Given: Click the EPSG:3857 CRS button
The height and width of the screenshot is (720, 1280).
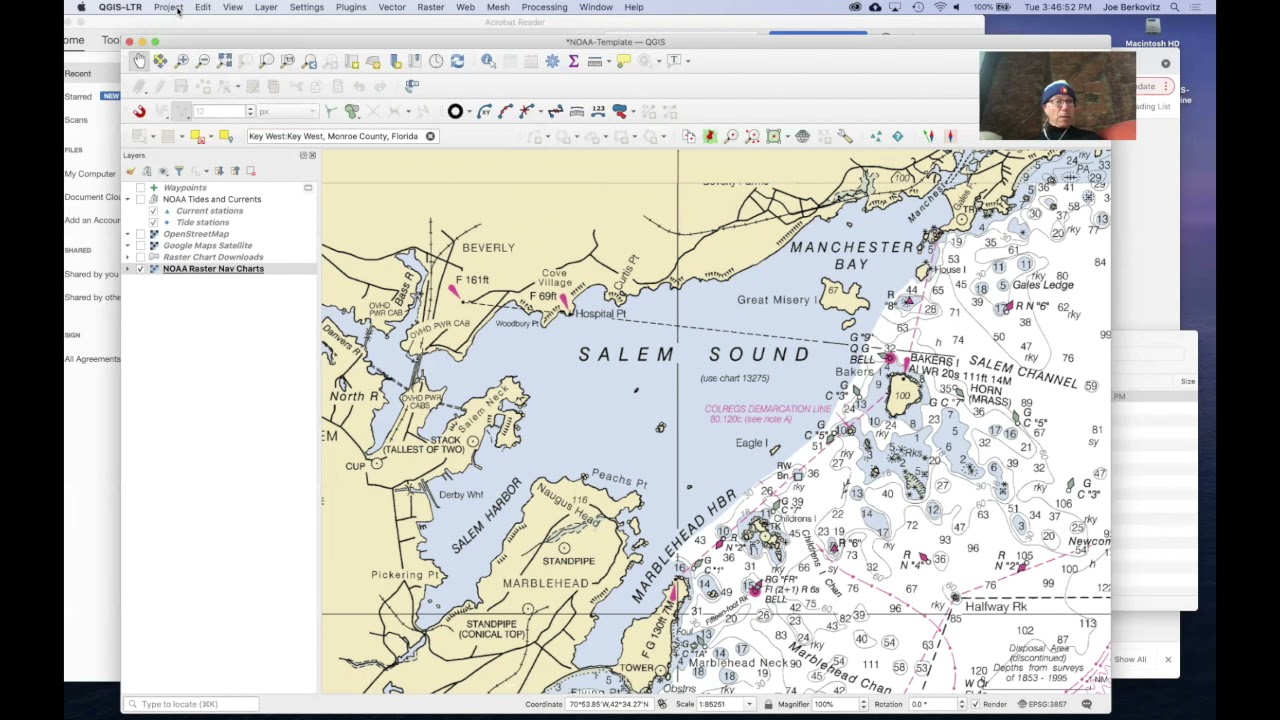Looking at the screenshot, I should 1043,704.
